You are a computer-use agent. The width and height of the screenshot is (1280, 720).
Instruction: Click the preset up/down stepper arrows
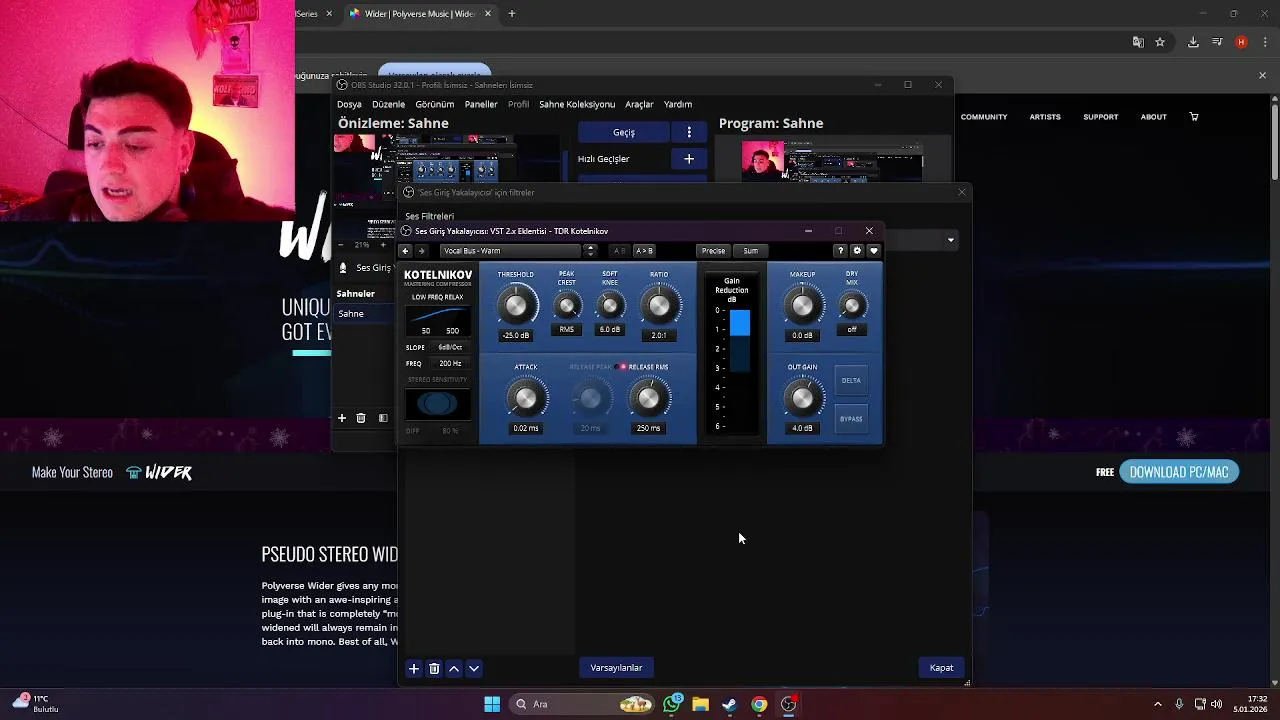point(590,251)
